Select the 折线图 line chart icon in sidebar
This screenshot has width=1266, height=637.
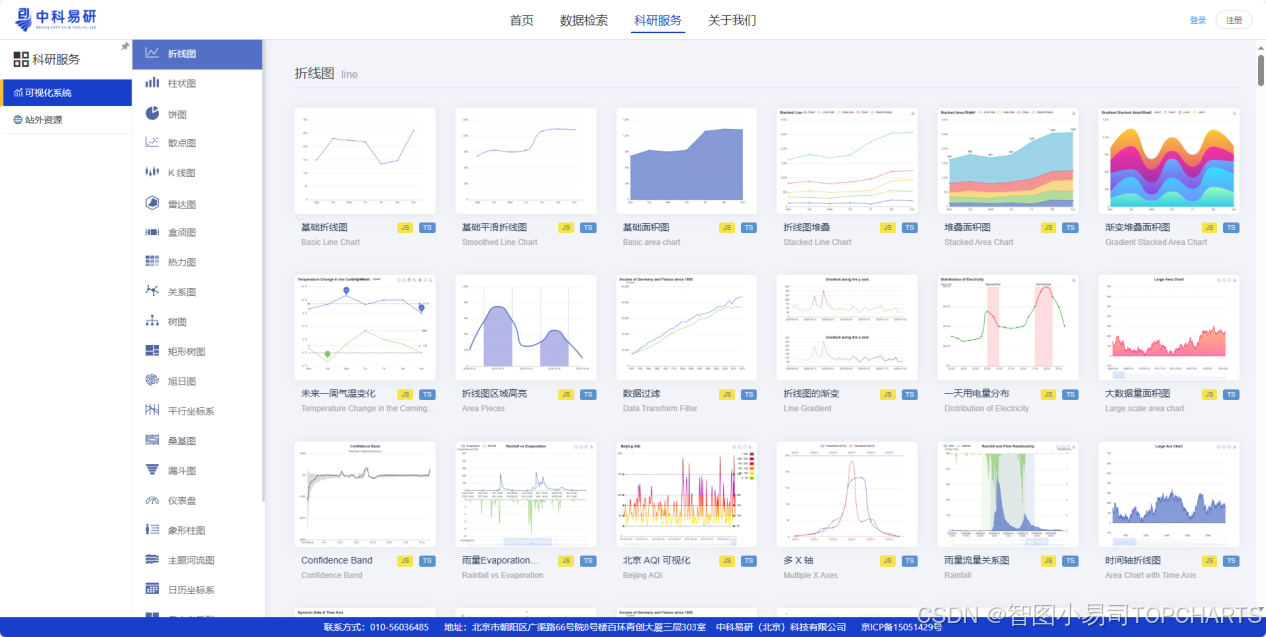point(152,53)
